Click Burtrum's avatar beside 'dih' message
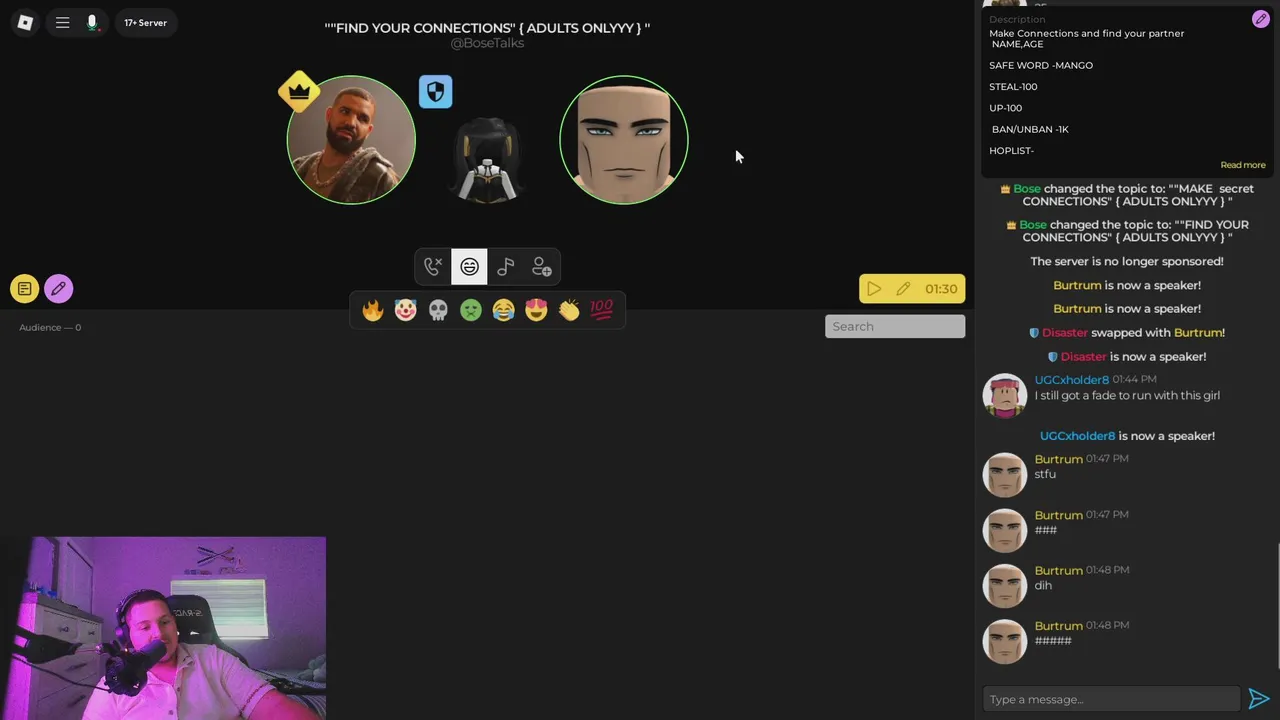 1005,586
